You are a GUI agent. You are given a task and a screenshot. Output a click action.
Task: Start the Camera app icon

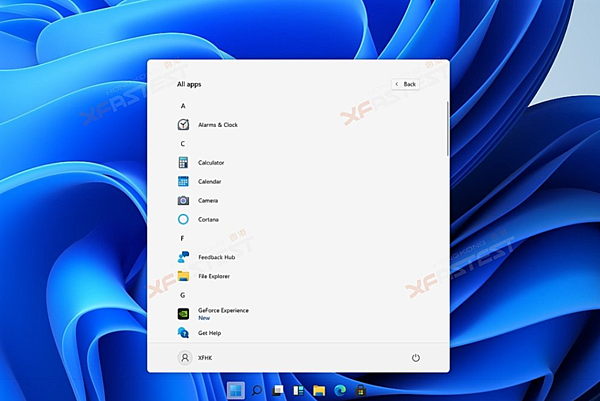183,200
